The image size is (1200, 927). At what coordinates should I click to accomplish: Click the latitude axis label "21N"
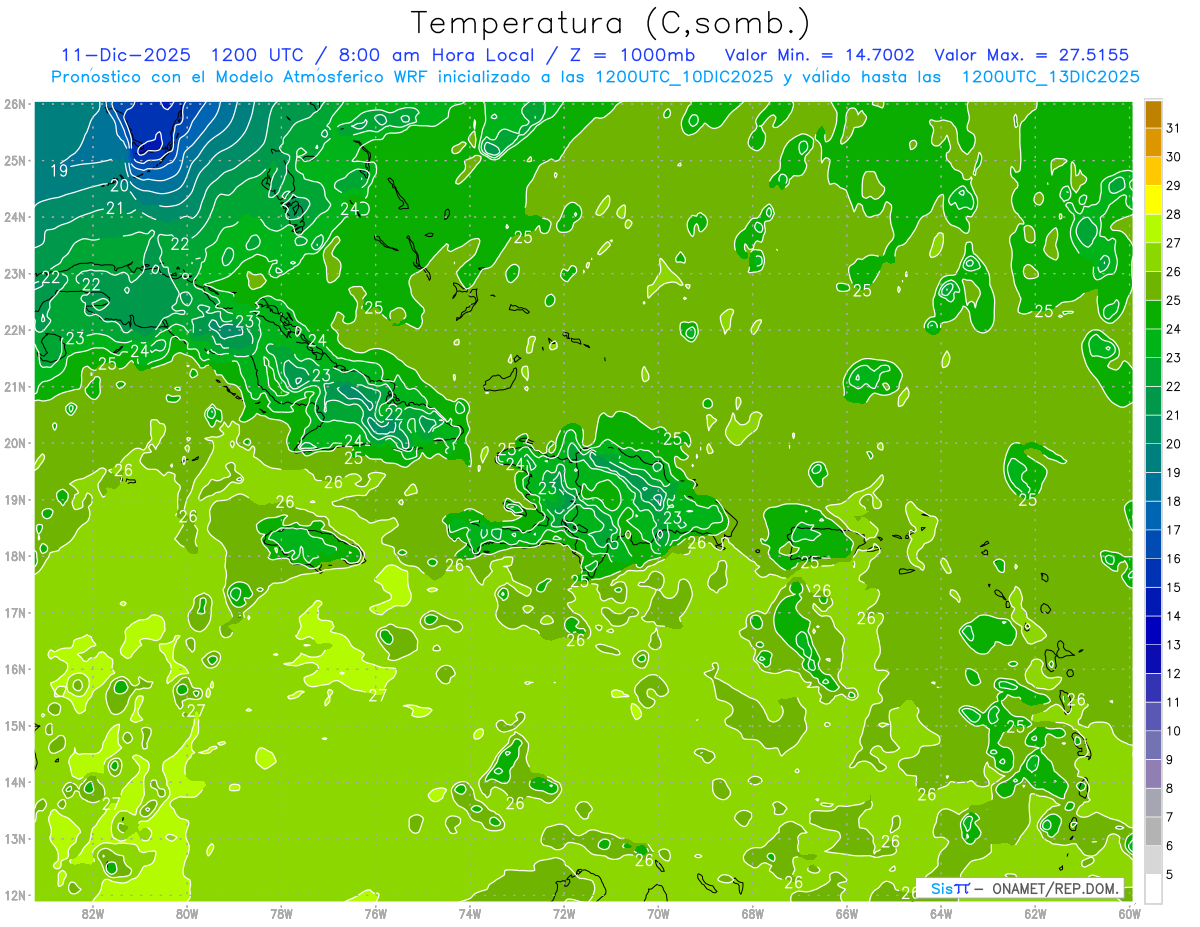(15, 386)
